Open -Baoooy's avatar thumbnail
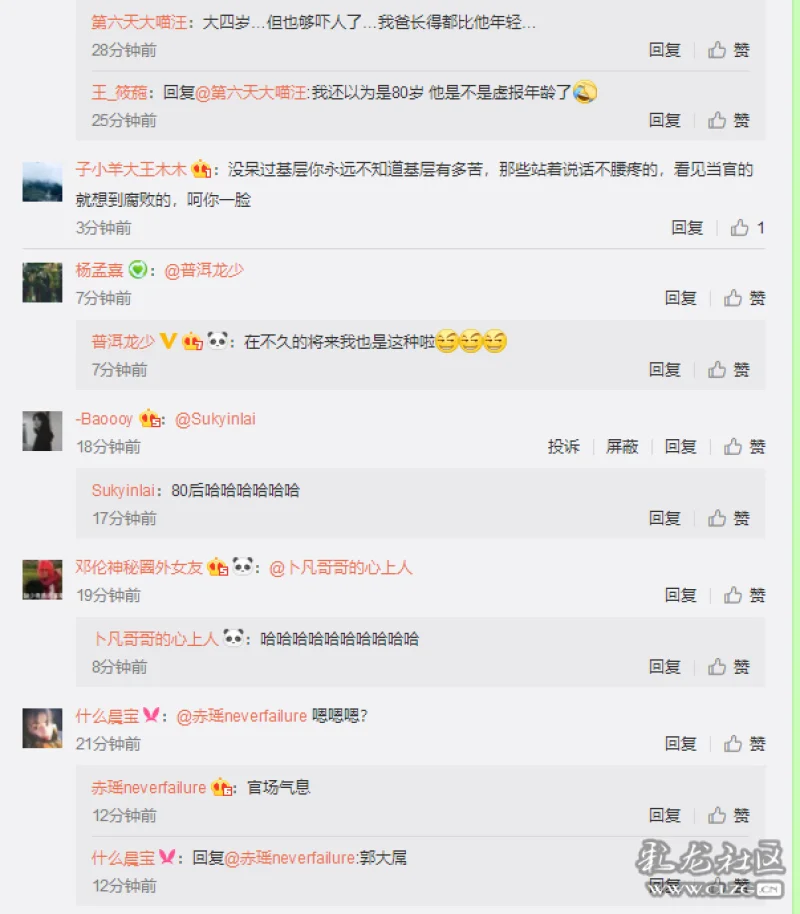 pyautogui.click(x=42, y=431)
